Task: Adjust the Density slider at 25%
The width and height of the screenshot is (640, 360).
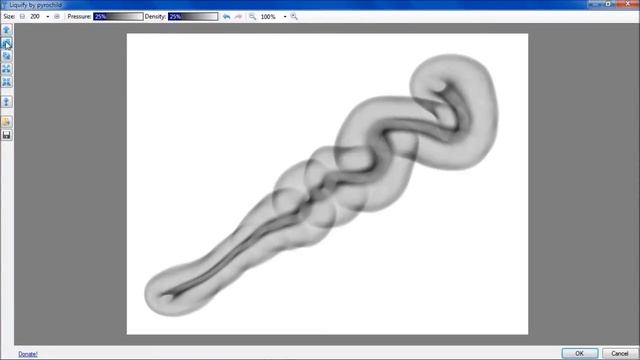Action: point(193,17)
